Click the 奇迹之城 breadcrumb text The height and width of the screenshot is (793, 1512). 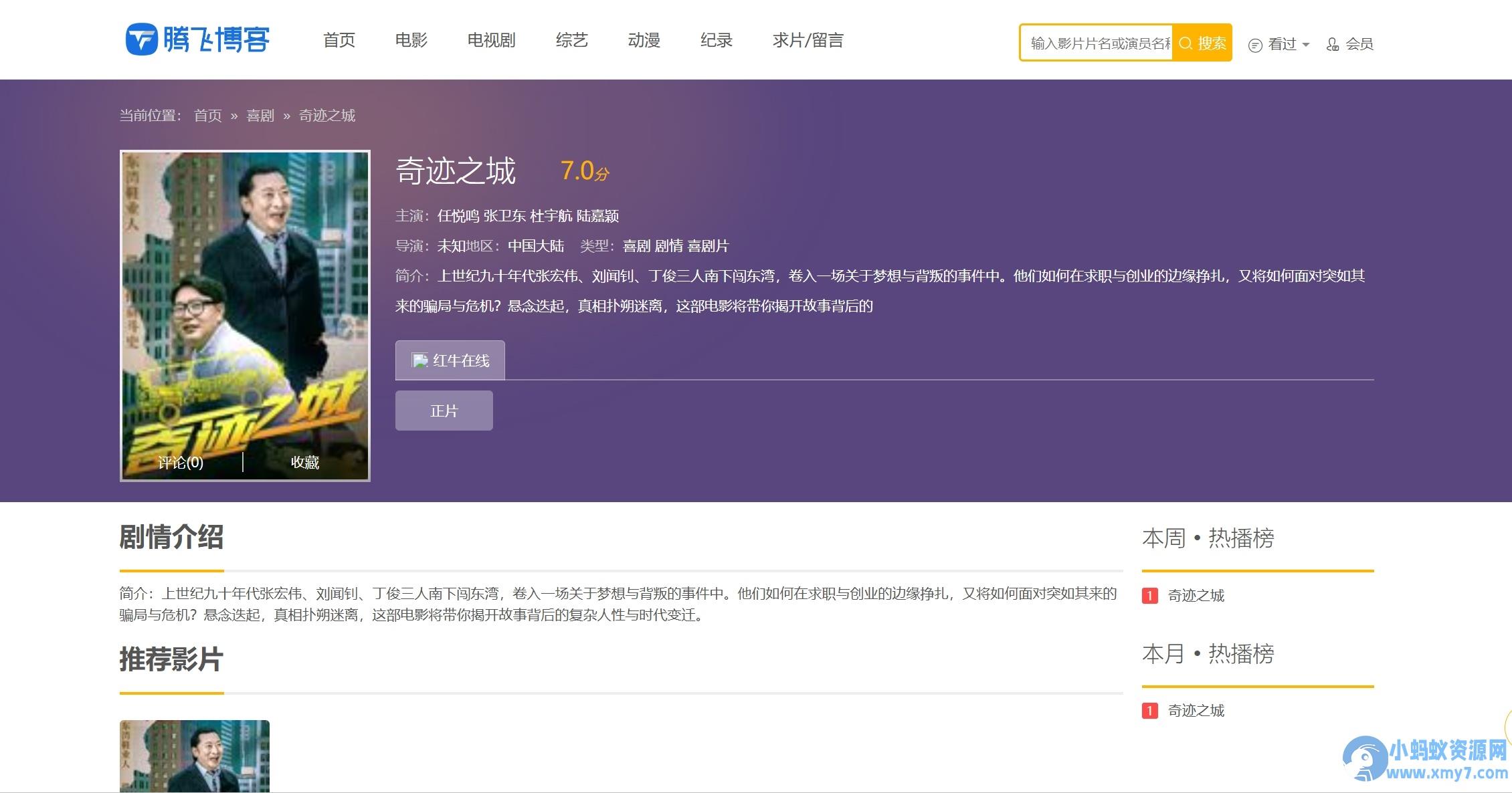tap(327, 116)
